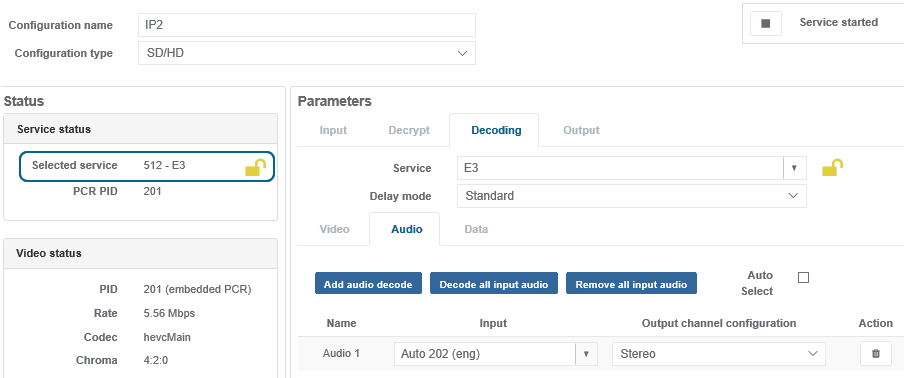Screen dimensions: 905x378
Task: Click the yellow unlock icon beside Service dropdown
Action: pos(832,168)
